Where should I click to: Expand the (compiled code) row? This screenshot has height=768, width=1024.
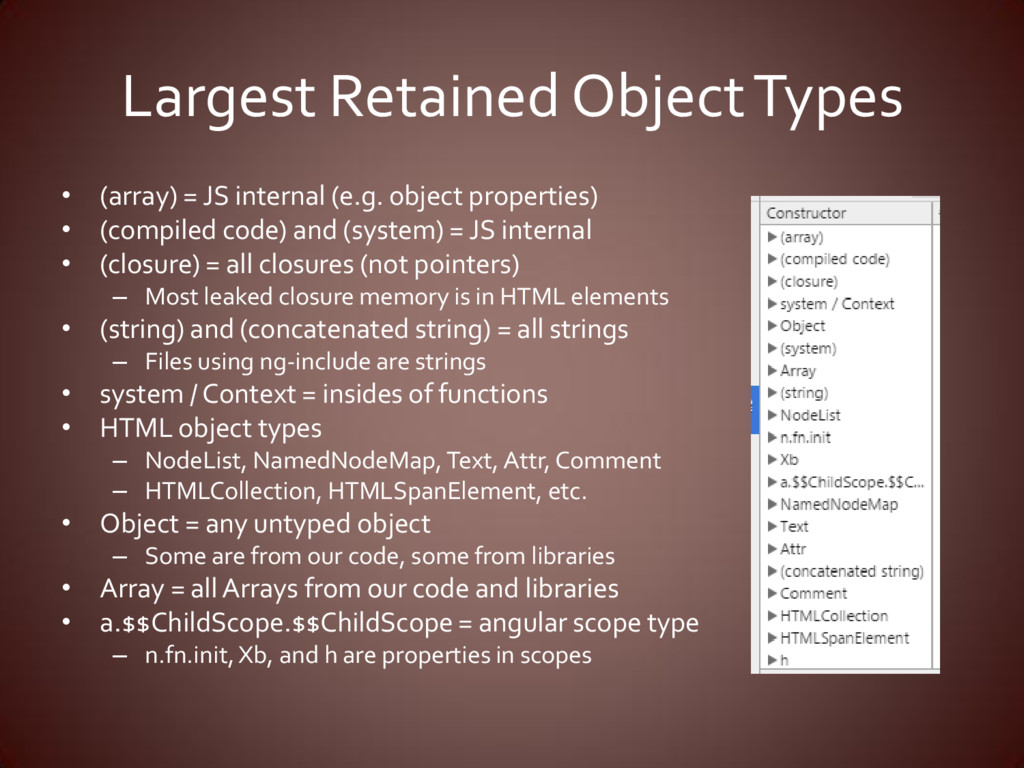(772, 259)
